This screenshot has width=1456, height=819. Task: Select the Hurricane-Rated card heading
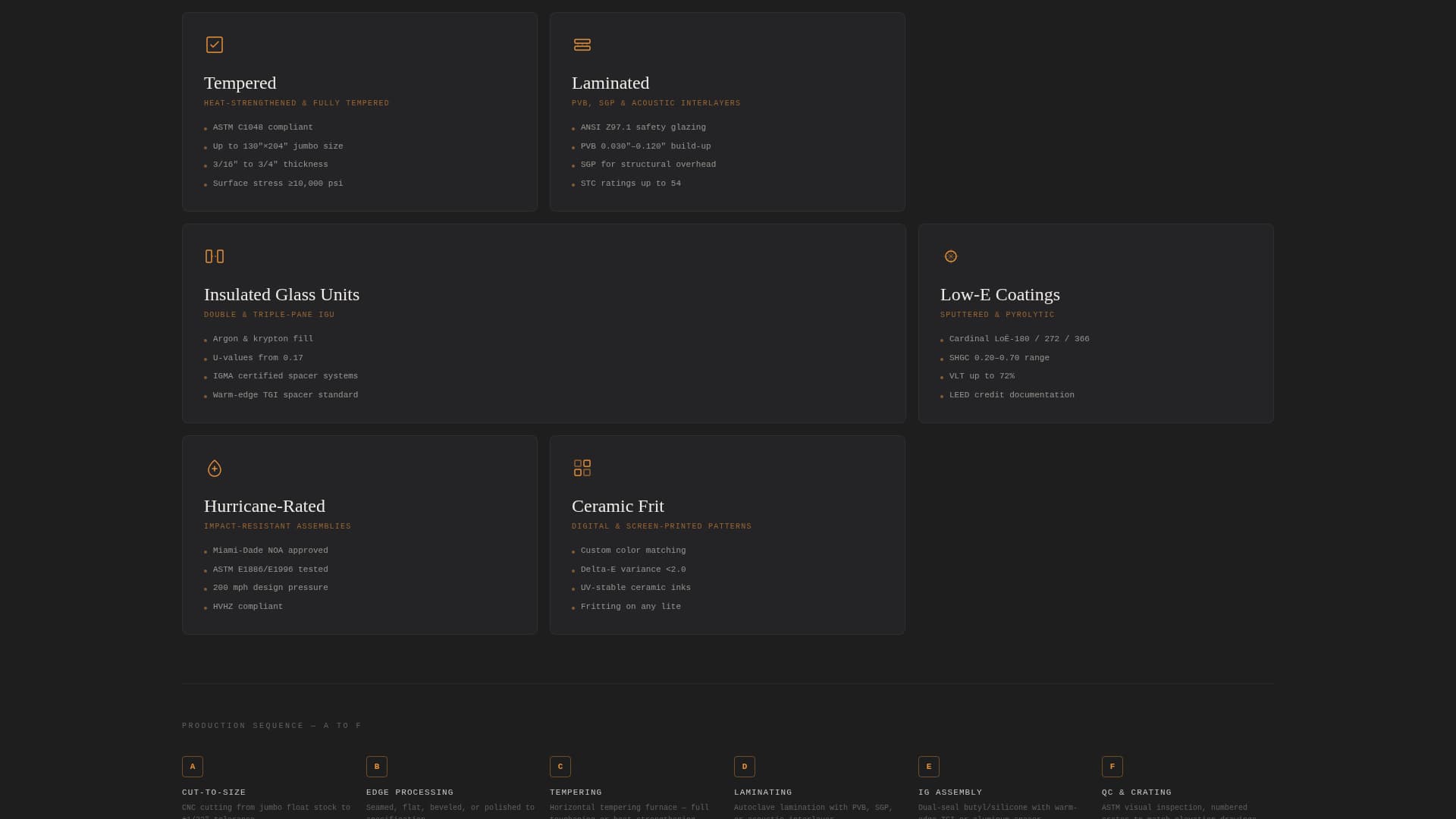point(264,507)
